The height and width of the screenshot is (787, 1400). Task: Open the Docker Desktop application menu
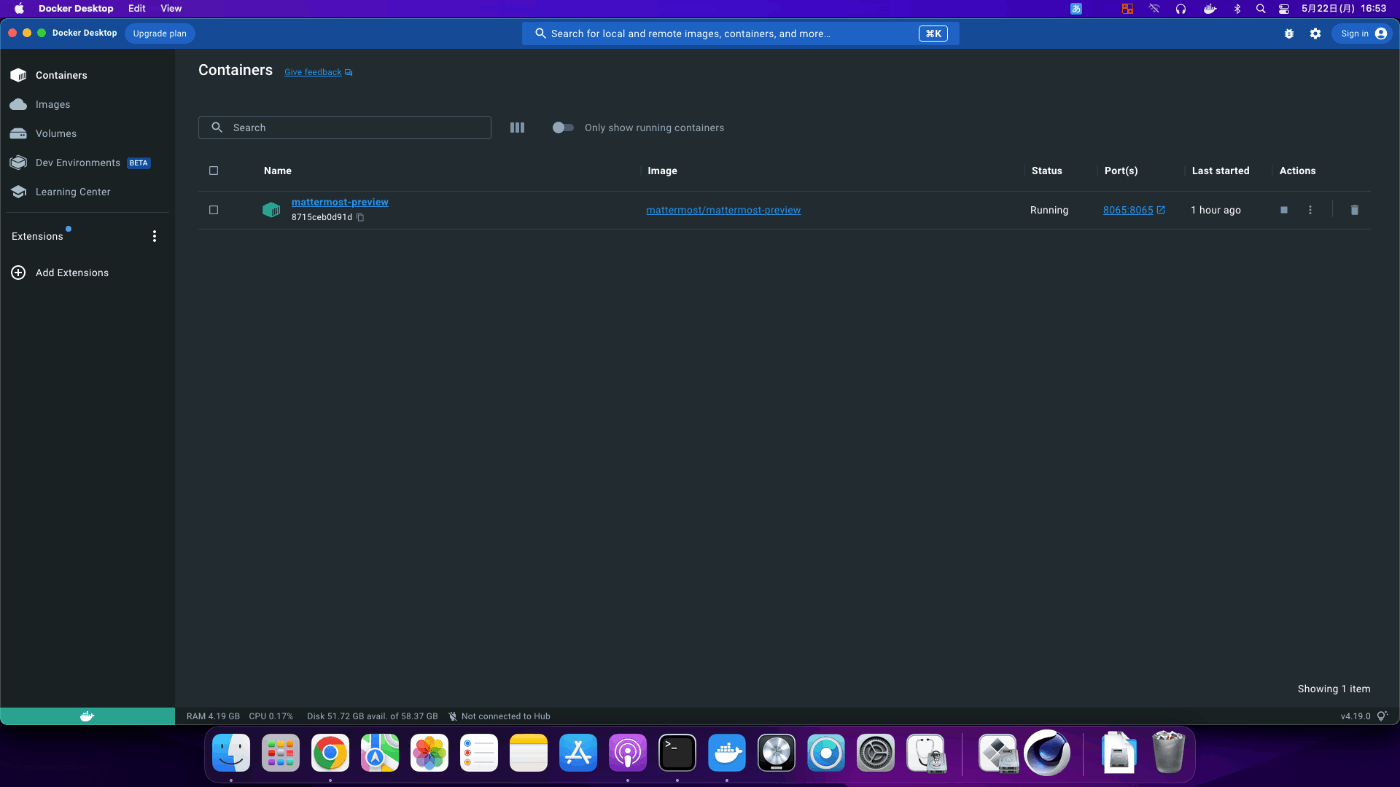point(76,8)
